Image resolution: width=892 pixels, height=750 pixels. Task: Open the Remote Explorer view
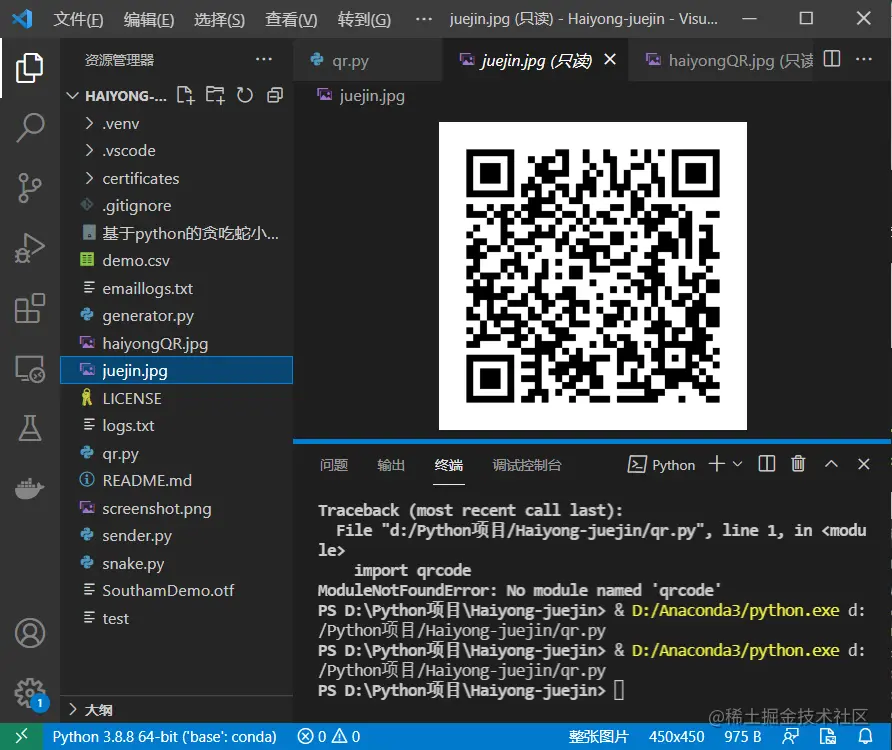(x=30, y=369)
